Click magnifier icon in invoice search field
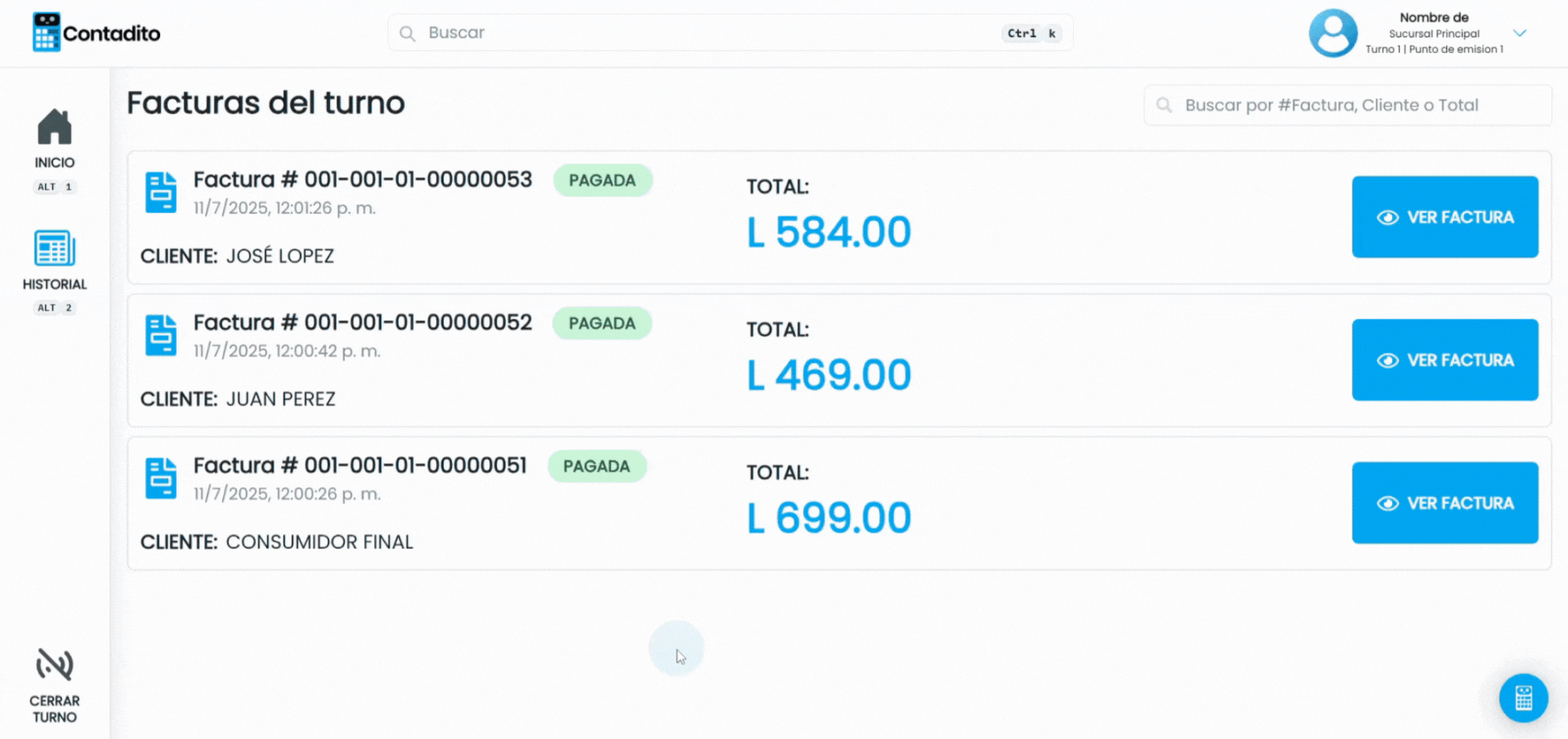Viewport: 1568px width, 739px height. point(1164,105)
